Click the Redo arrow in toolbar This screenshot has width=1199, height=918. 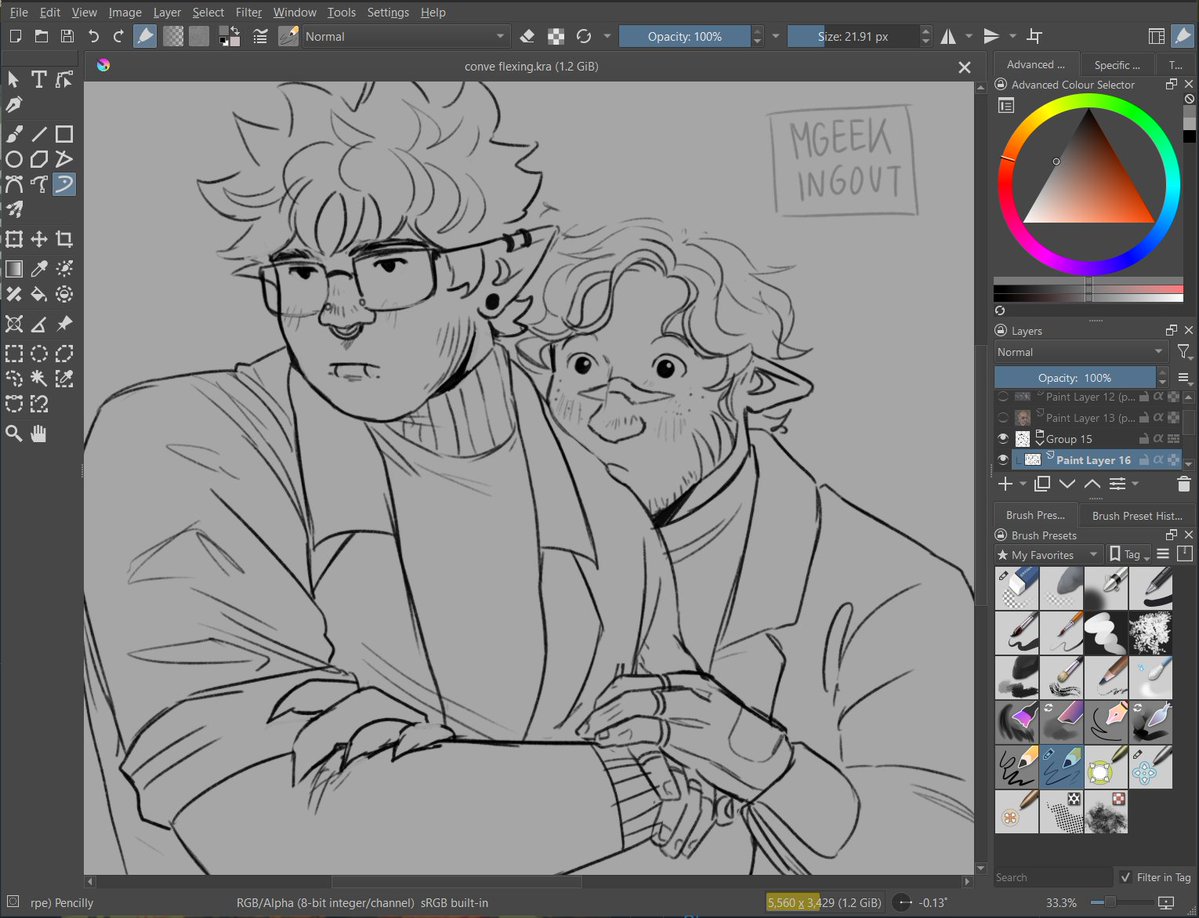click(x=119, y=36)
